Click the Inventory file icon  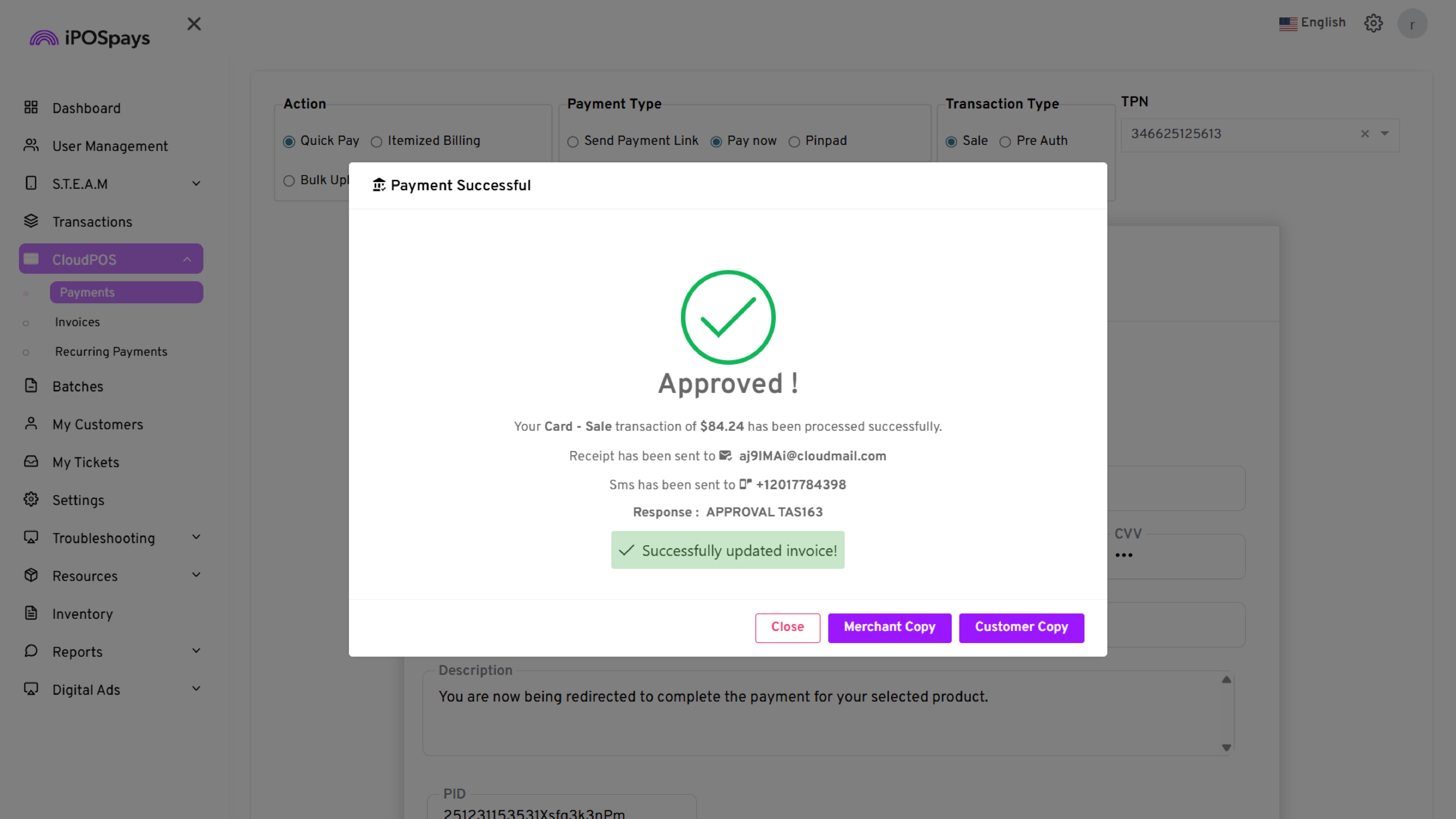coord(31,613)
